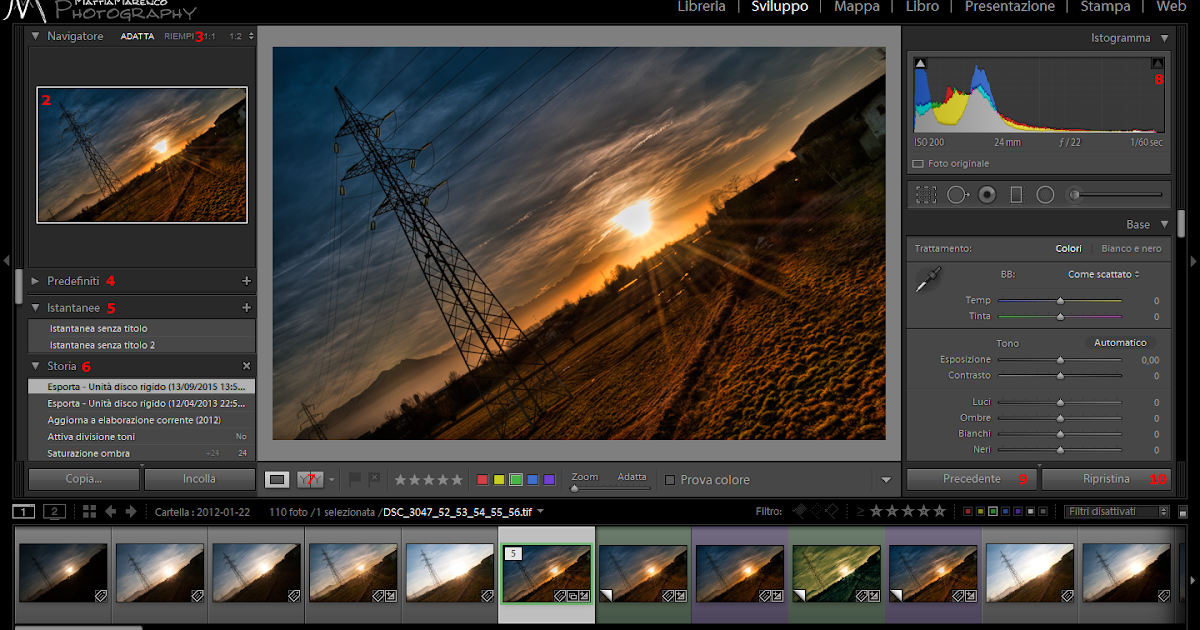Select the Spot Removal tool
Image resolution: width=1200 pixels, height=630 pixels.
click(958, 194)
